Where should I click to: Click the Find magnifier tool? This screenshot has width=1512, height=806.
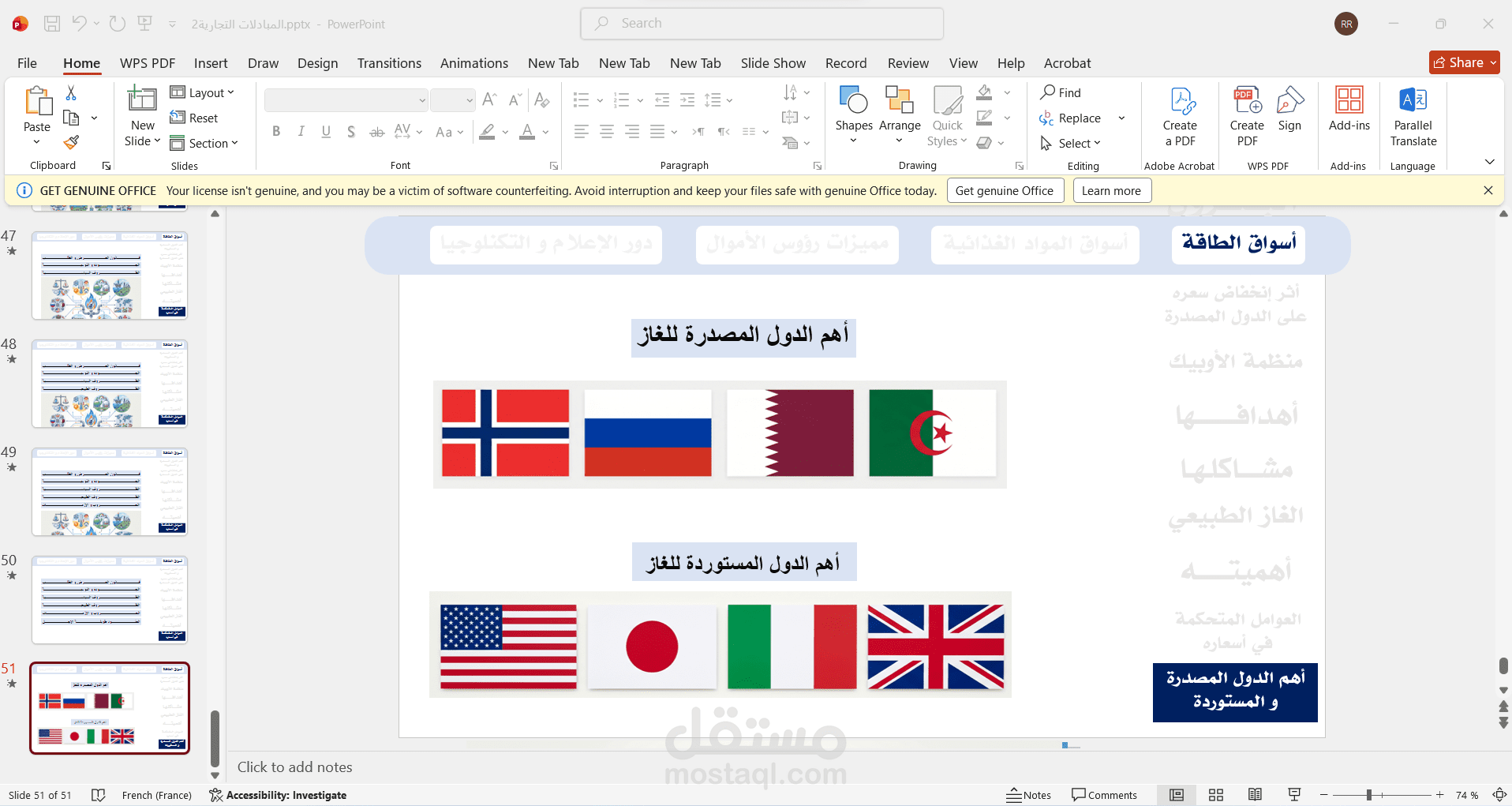click(1061, 92)
